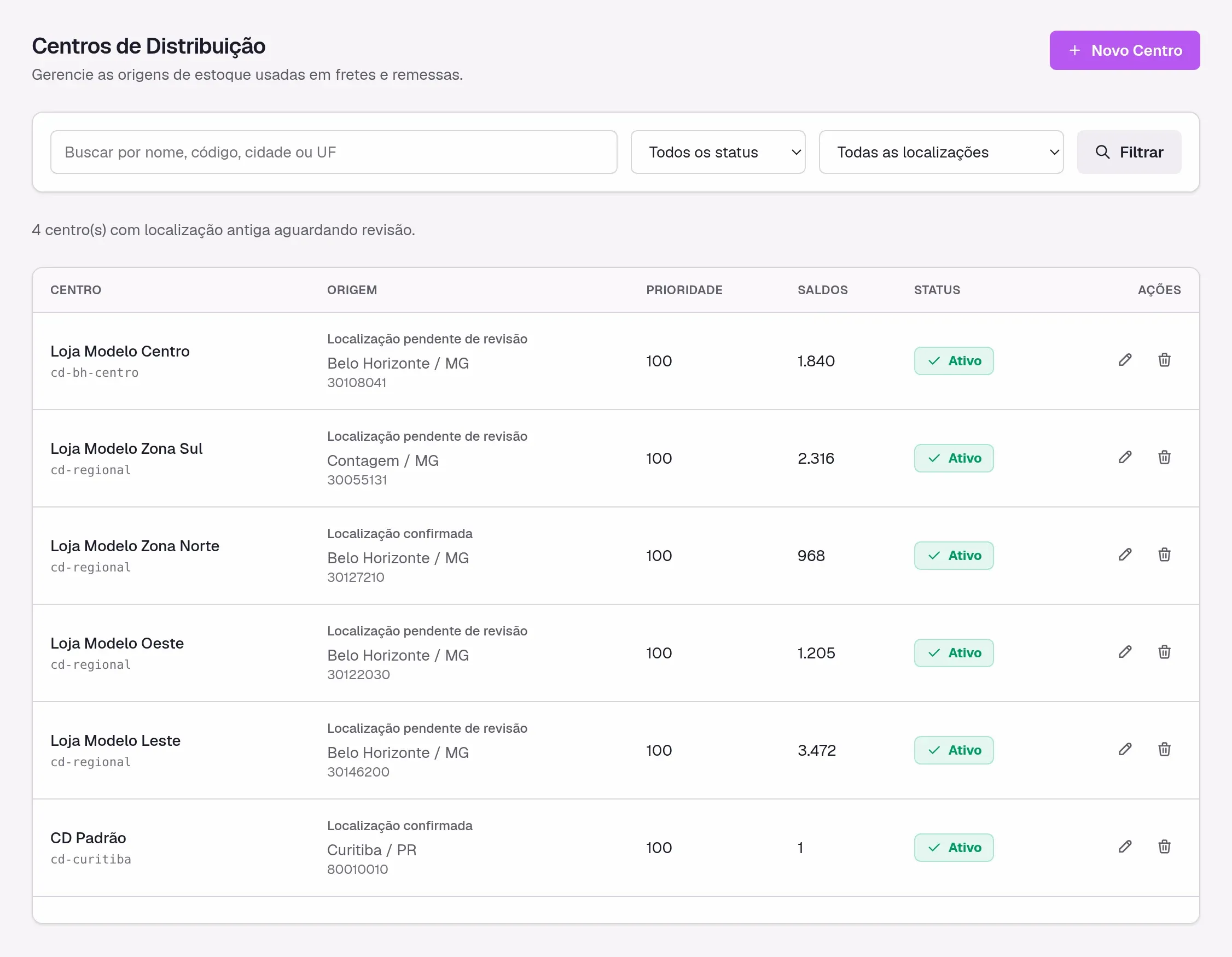Click the Filtrar button
This screenshot has width=1232, height=957.
(x=1129, y=152)
